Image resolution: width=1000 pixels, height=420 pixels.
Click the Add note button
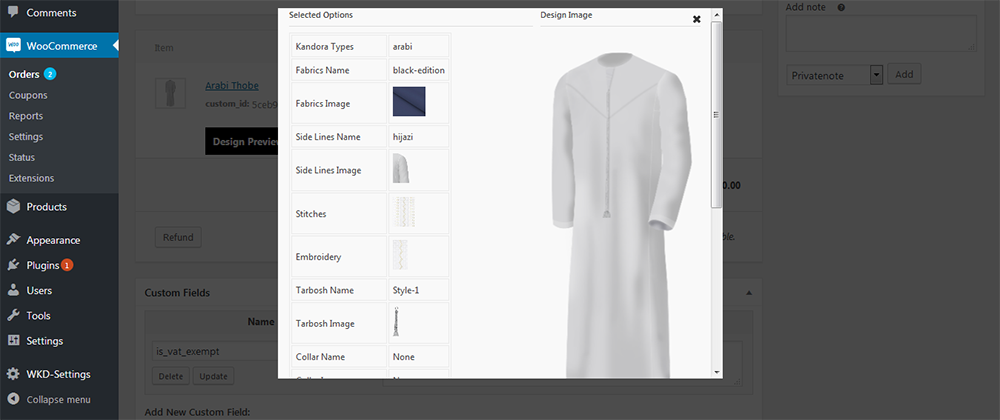coord(904,74)
